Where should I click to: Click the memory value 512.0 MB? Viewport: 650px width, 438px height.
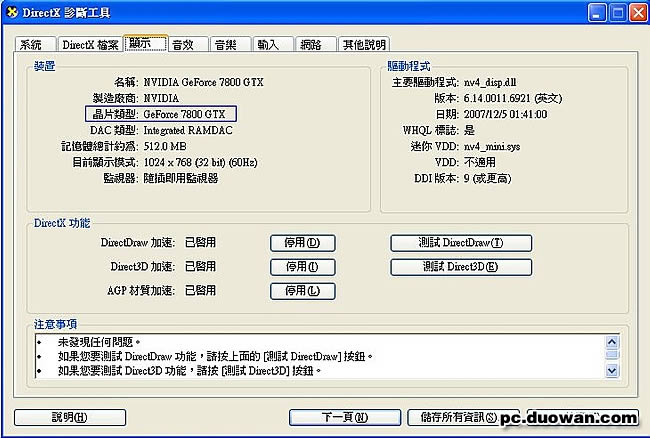[x=165, y=146]
